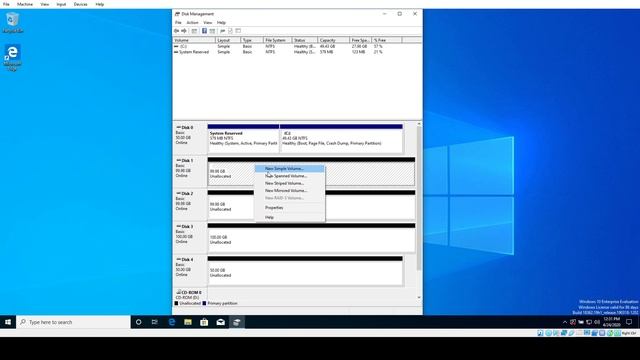Click the Disk 4 label box
The image size is (640, 360).
point(190,271)
